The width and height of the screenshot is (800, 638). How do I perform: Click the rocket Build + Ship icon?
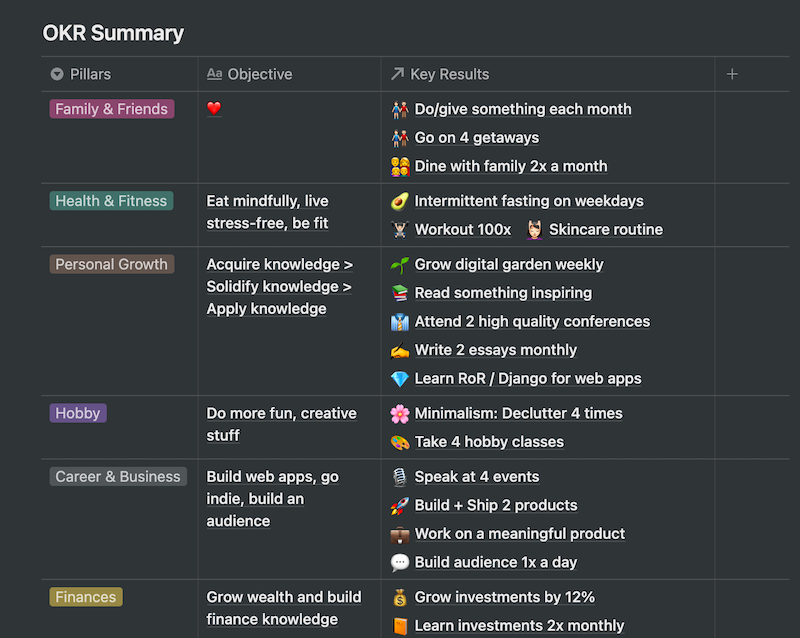(x=399, y=505)
